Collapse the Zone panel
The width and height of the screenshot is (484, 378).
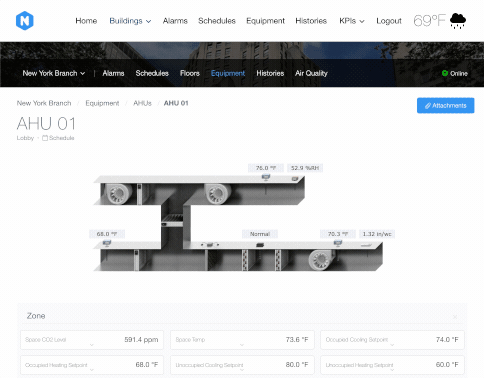455,316
